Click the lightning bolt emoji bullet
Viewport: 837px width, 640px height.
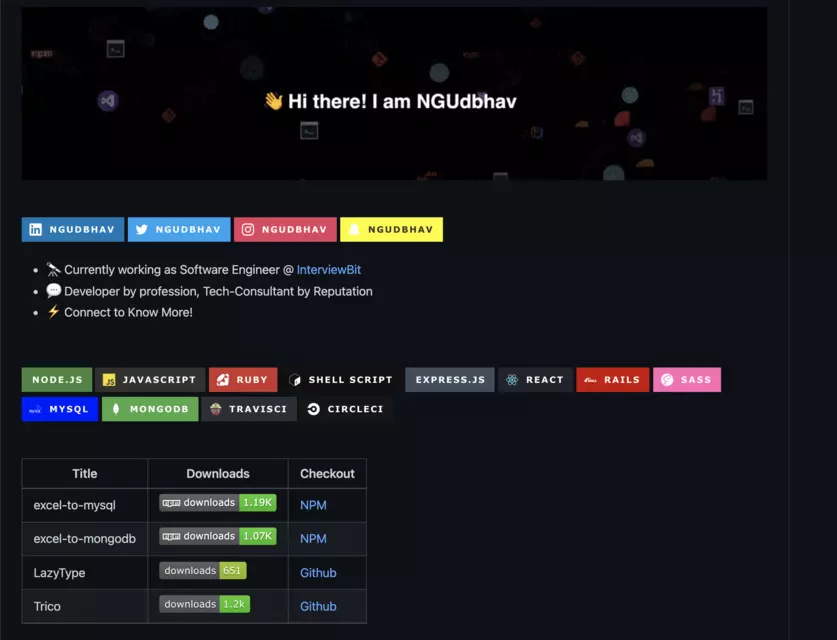[53, 312]
